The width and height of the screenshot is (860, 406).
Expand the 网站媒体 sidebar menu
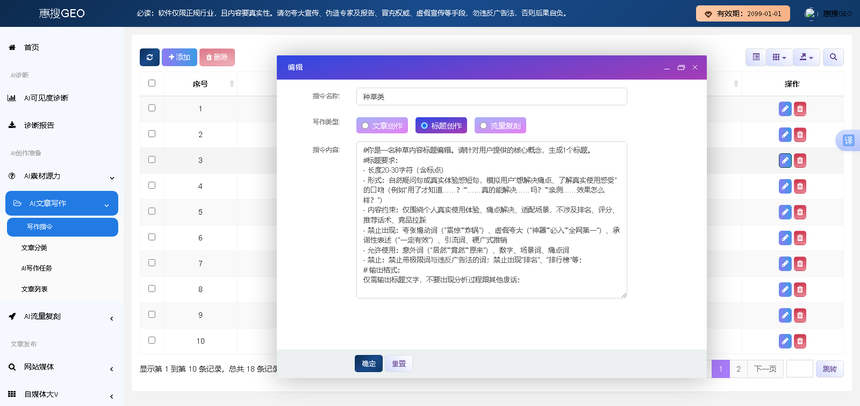pos(61,367)
